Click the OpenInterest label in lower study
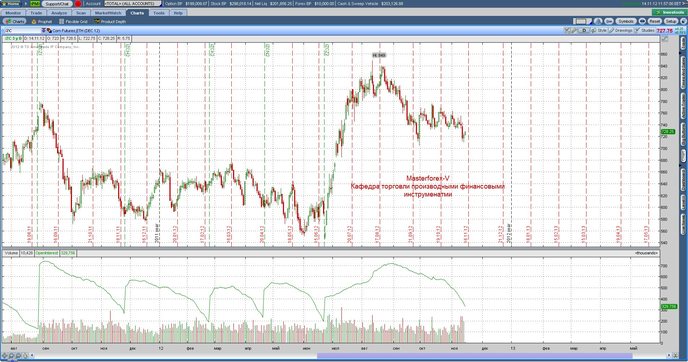The height and width of the screenshot is (362, 688). tap(47, 253)
